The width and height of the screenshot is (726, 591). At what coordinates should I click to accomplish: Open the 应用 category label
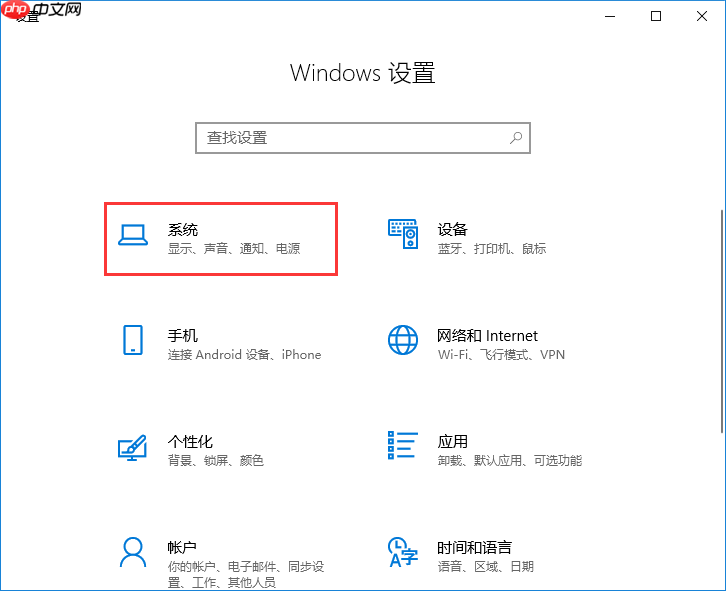pyautogui.click(x=452, y=441)
